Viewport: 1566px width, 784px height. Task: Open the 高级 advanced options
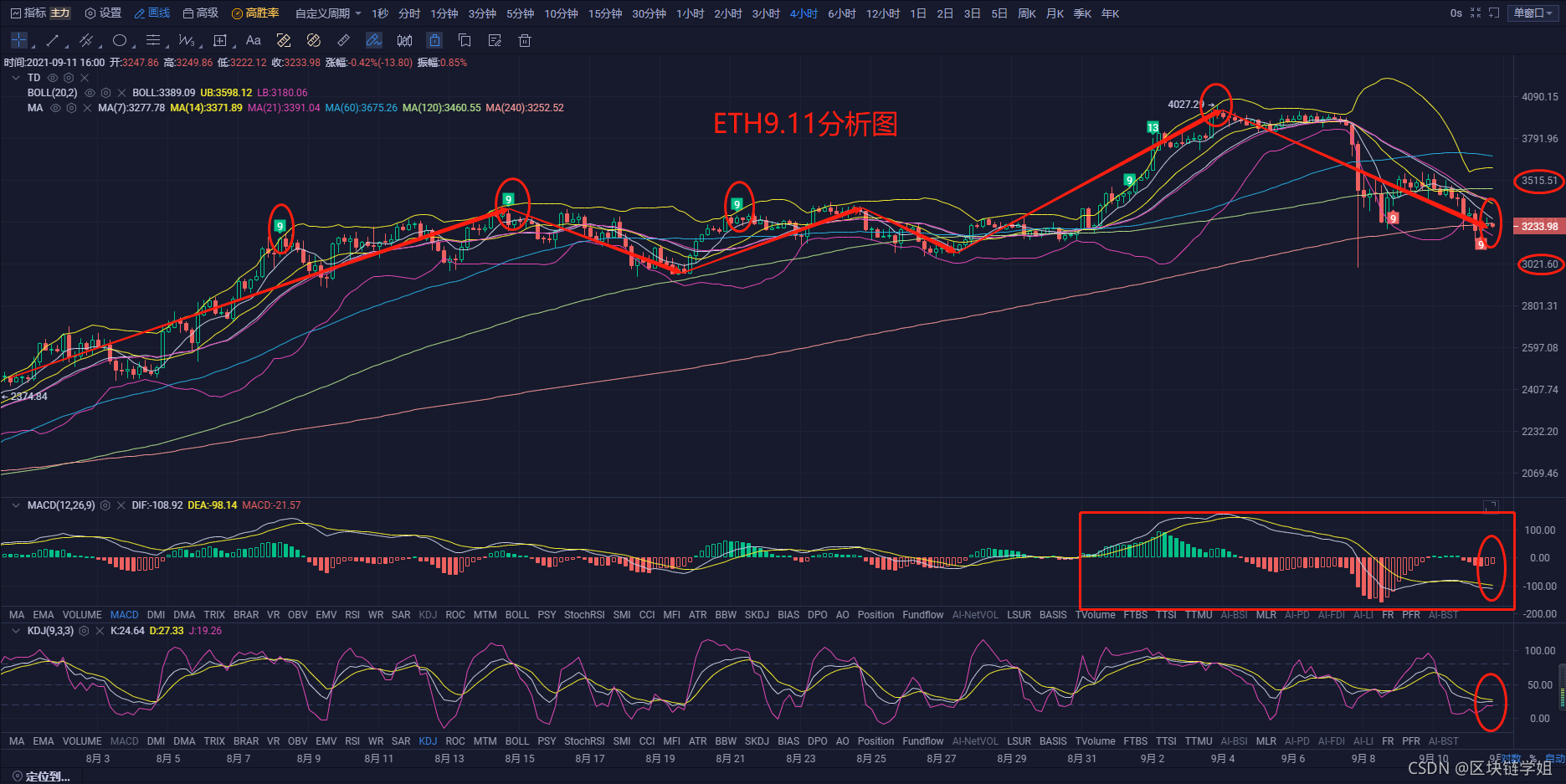click(x=201, y=13)
